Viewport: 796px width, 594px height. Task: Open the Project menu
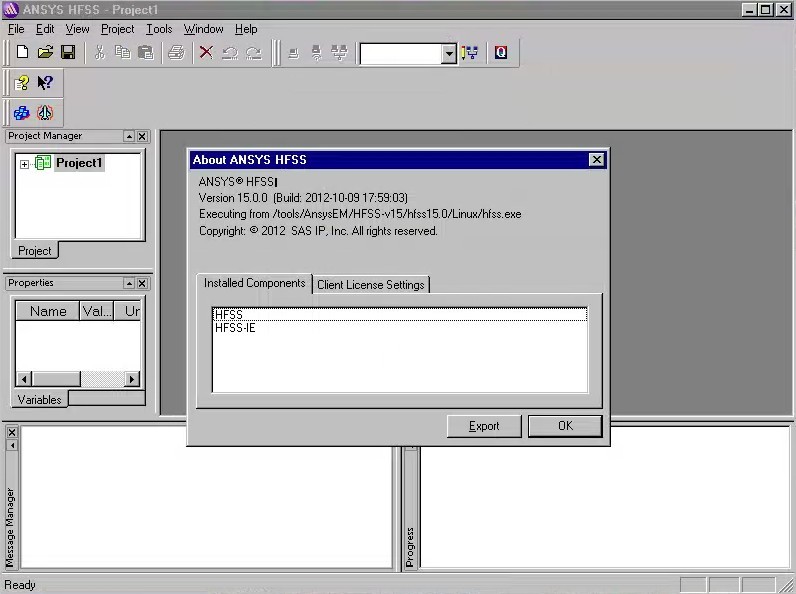(117, 29)
